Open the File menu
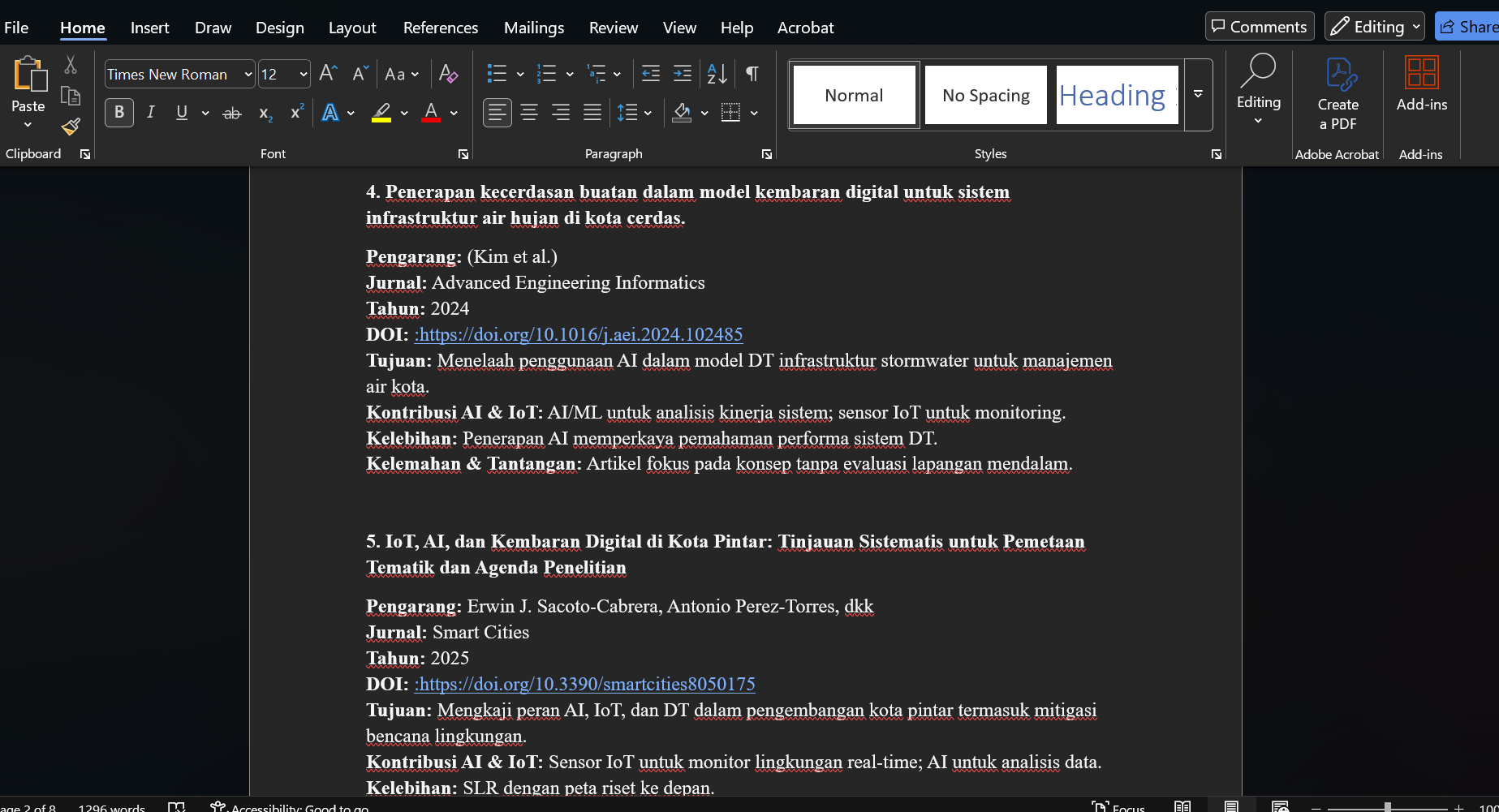The image size is (1499, 812). click(x=16, y=28)
